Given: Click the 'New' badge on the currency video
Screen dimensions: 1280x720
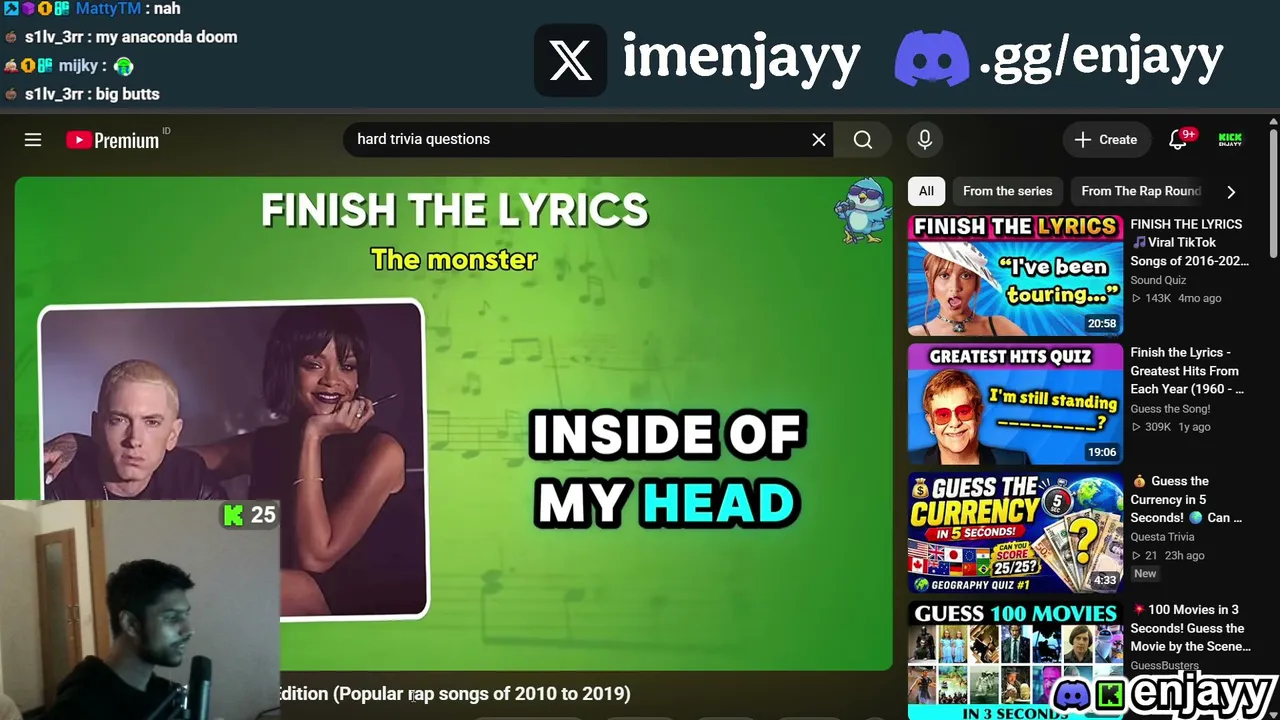Looking at the screenshot, I should (x=1145, y=574).
